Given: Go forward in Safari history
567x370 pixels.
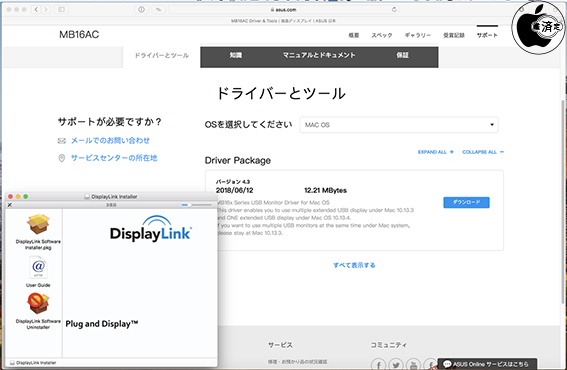Looking at the screenshot, I should pos(46,10).
